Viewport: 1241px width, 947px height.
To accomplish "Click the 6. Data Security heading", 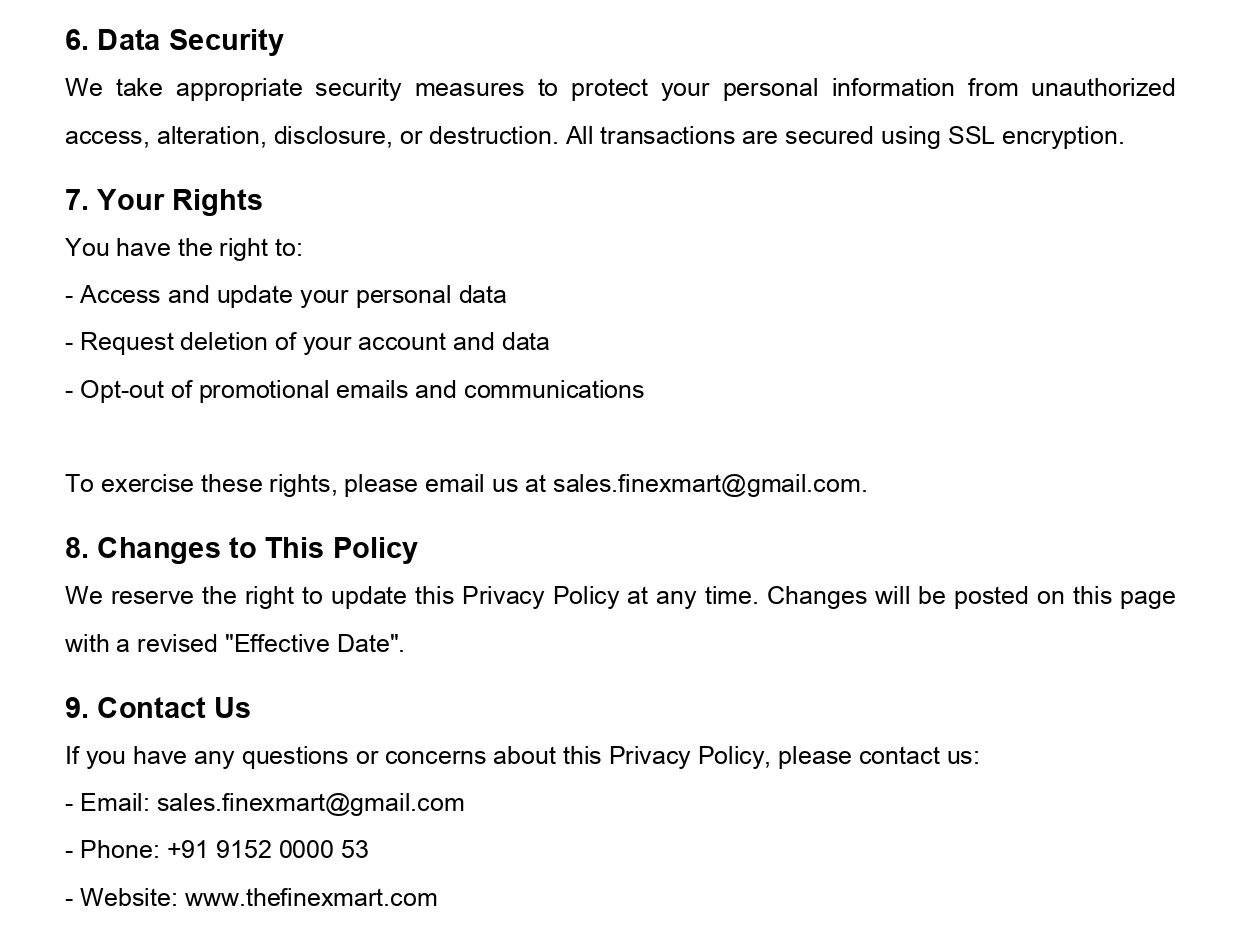I will click(x=174, y=40).
